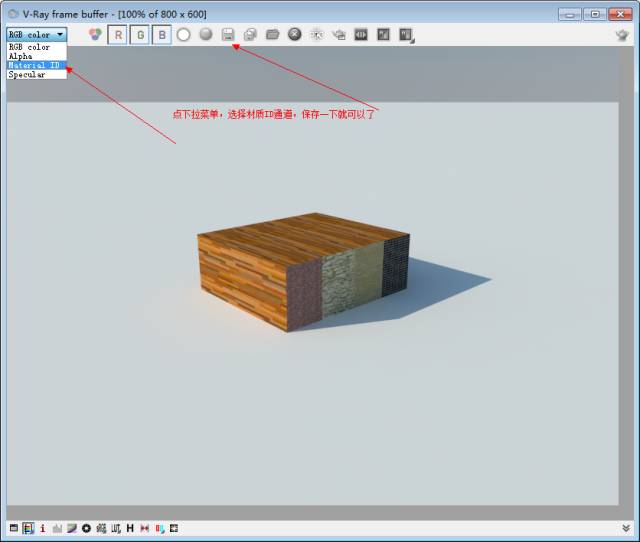This screenshot has height=542, width=640.
Task: Click the duplicate frame buffer icon
Action: tap(250, 34)
